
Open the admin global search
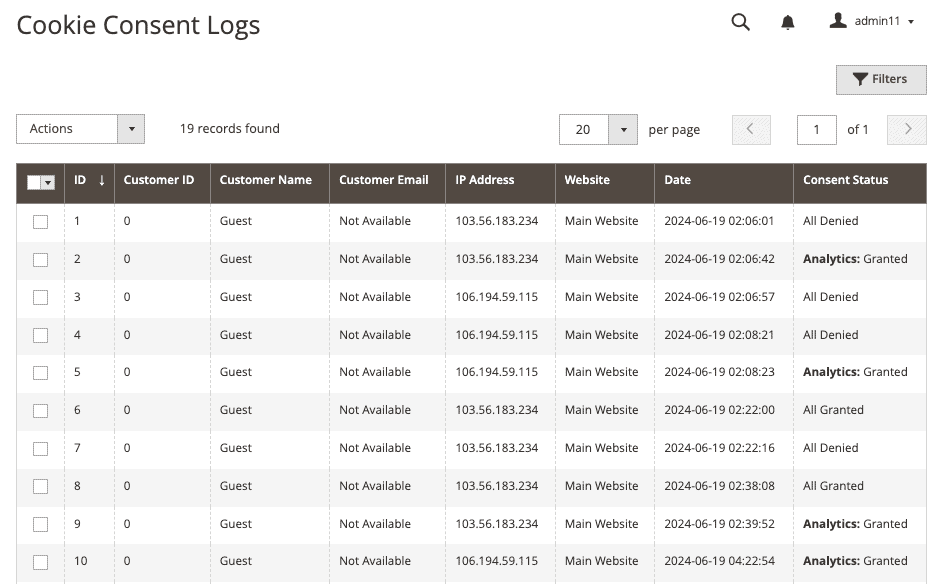[x=740, y=22]
